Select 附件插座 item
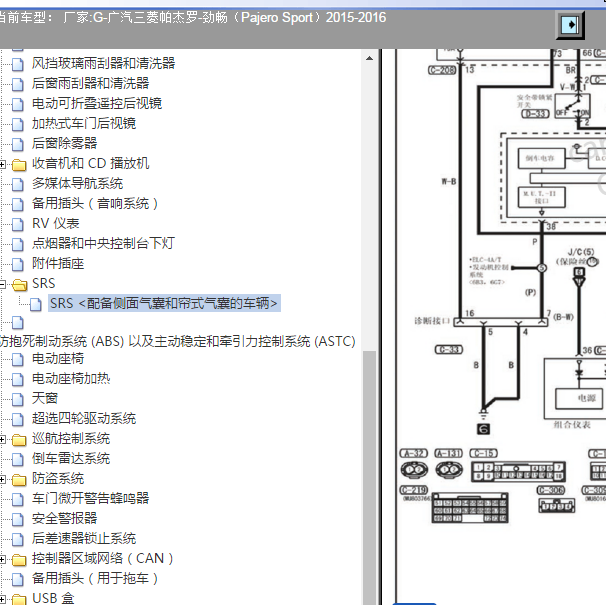This screenshot has height=605, width=606. point(58,264)
